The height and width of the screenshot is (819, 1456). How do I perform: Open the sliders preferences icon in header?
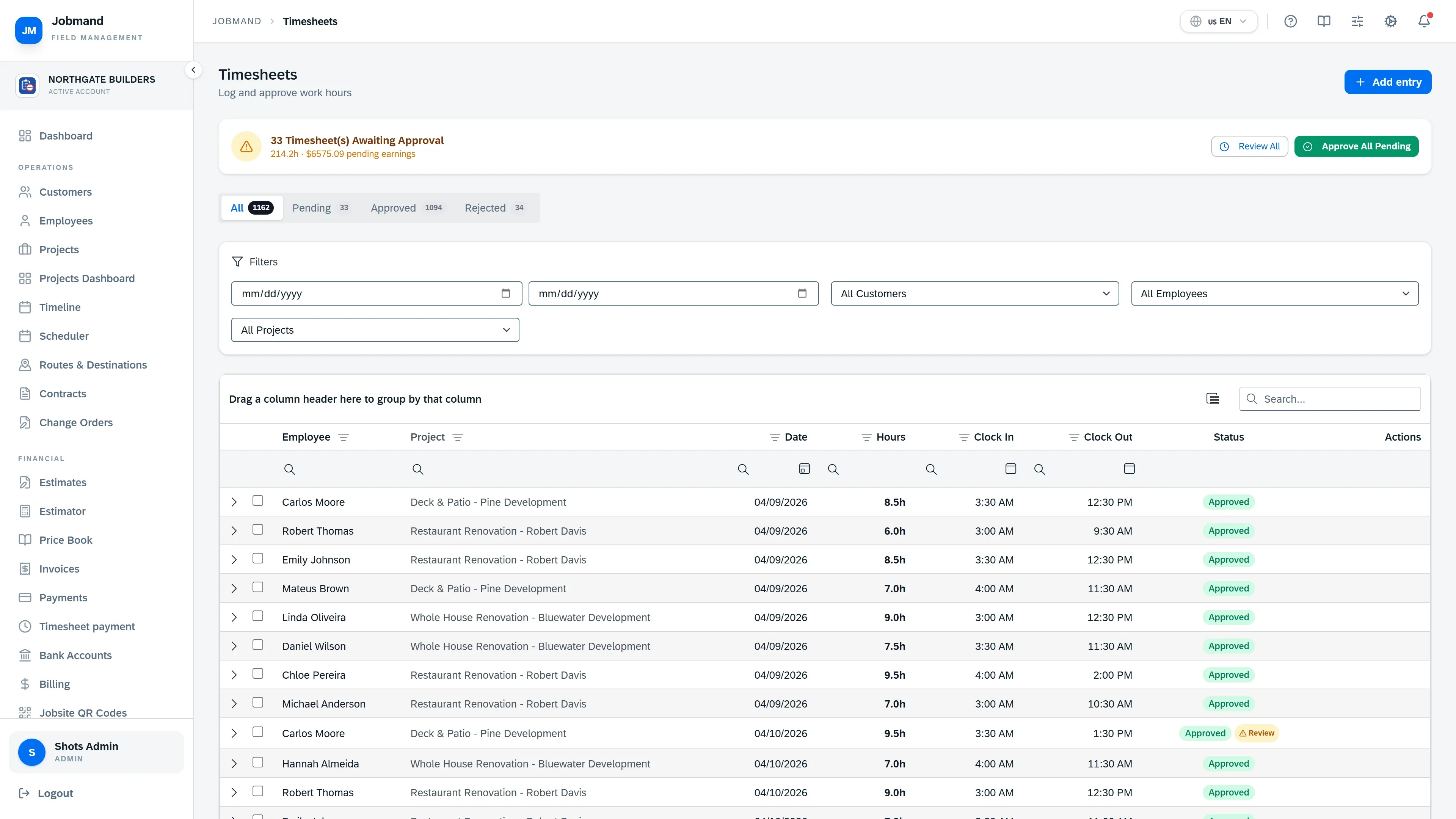point(1357,22)
